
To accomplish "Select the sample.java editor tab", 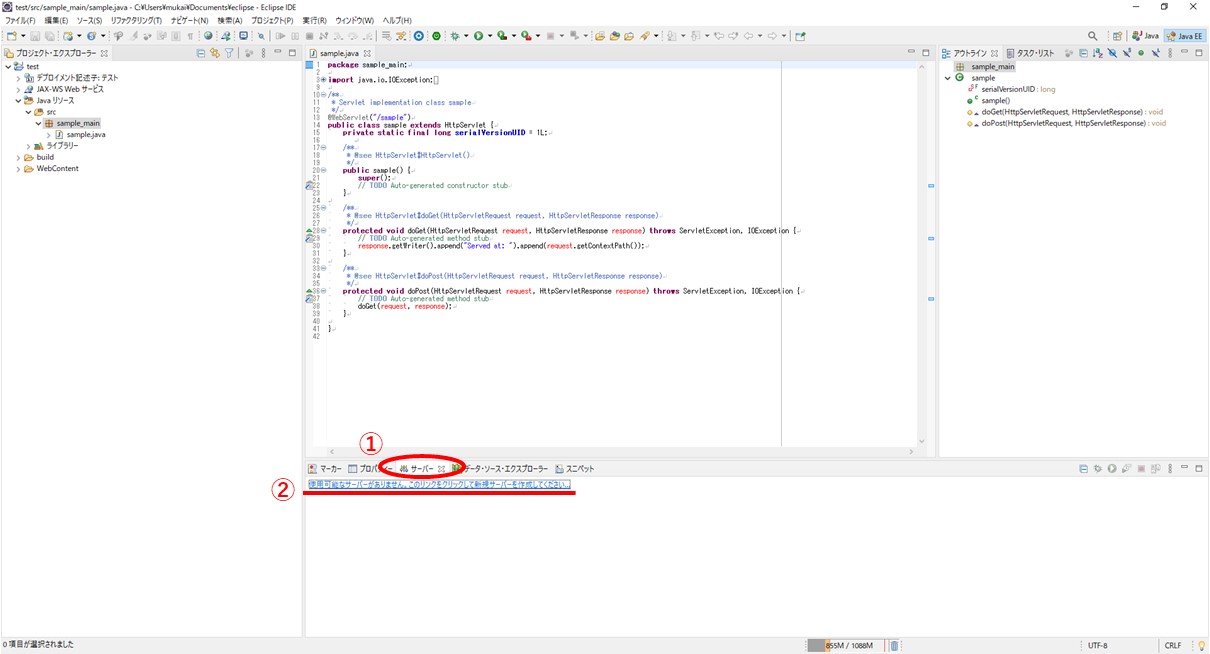I will [x=339, y=53].
